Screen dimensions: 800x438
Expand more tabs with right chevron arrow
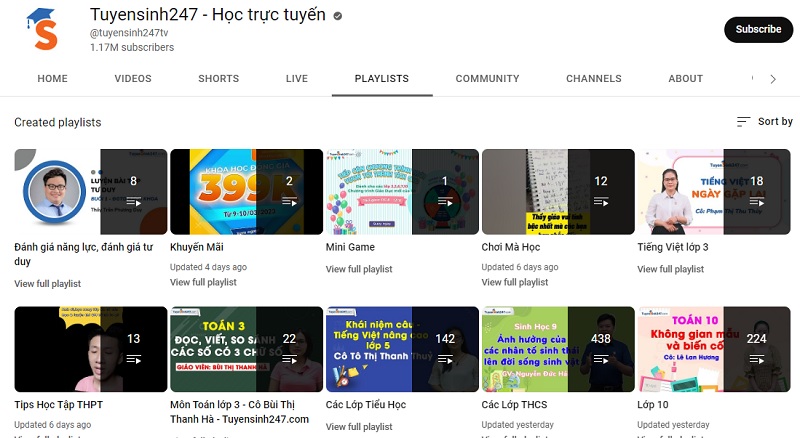(772, 79)
